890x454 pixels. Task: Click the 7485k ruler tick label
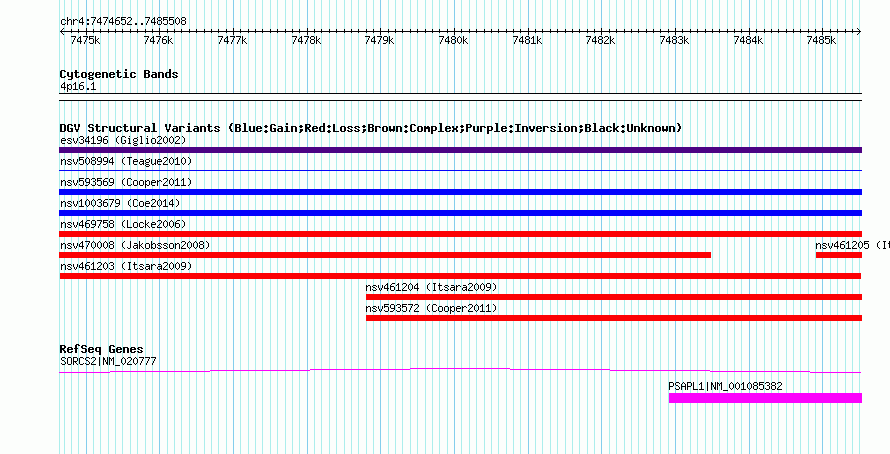point(821,40)
